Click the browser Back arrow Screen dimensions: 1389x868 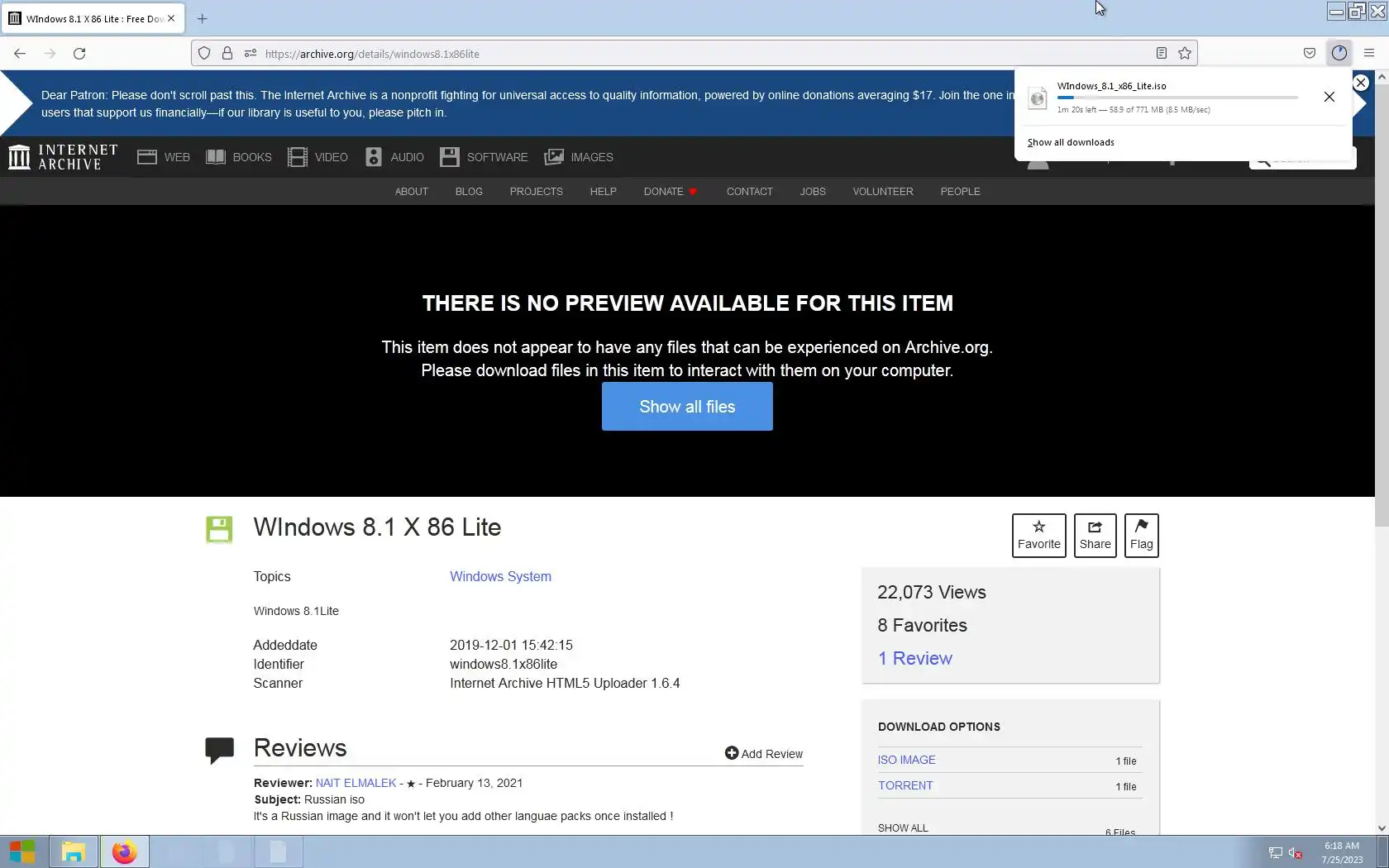(20, 54)
